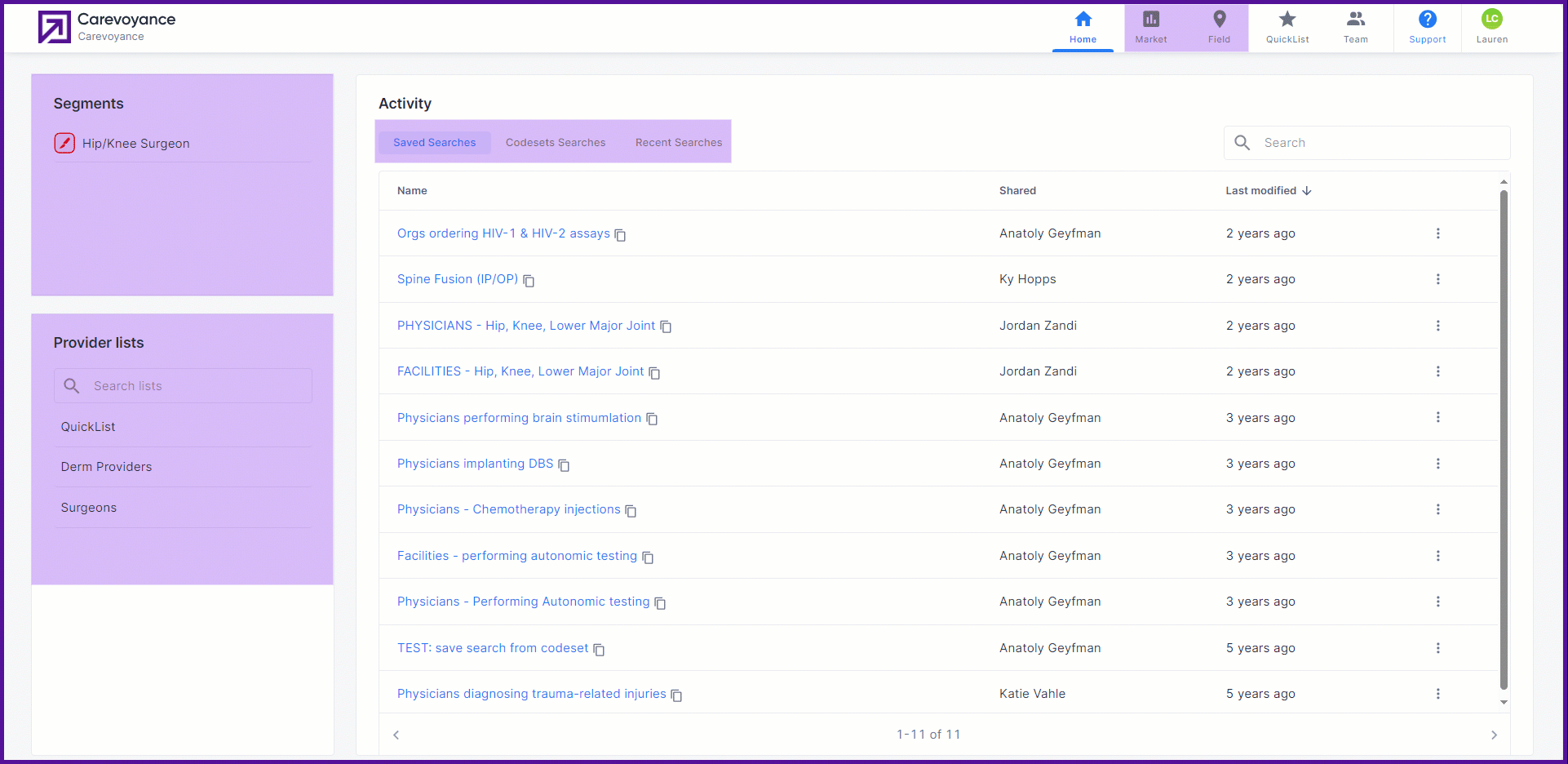Open more options for Physicians implanting DBS row
Viewport: 1568px width, 764px height.
coord(1437,464)
